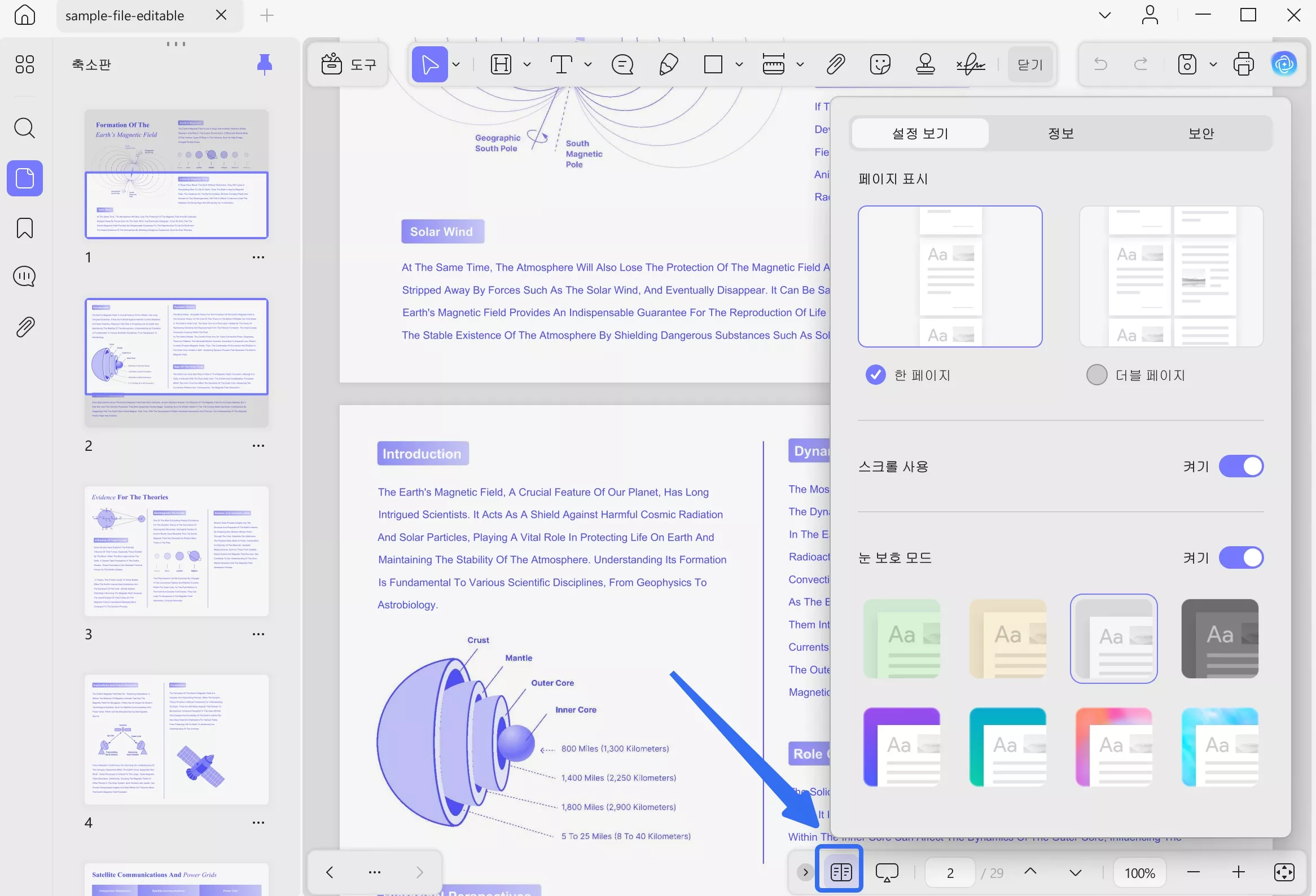Open the title bar dropdown chevron

click(1104, 15)
